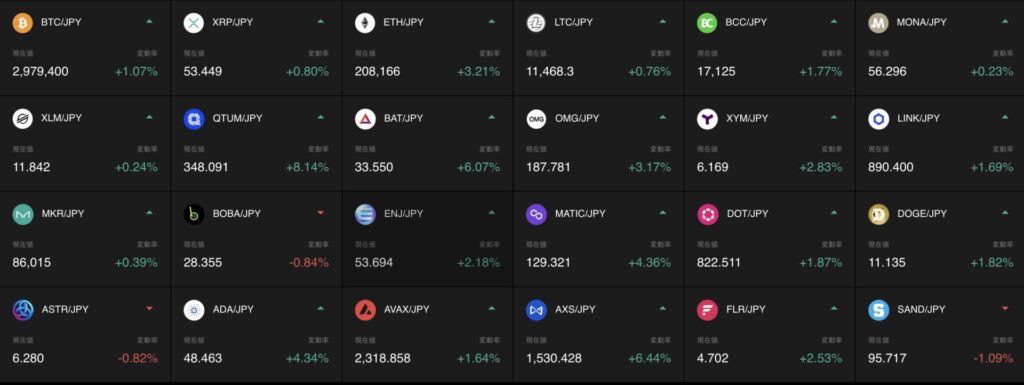Click the AXS/JPY change rate +6.44%
Image resolution: width=1024 pixels, height=385 pixels.
tap(649, 358)
